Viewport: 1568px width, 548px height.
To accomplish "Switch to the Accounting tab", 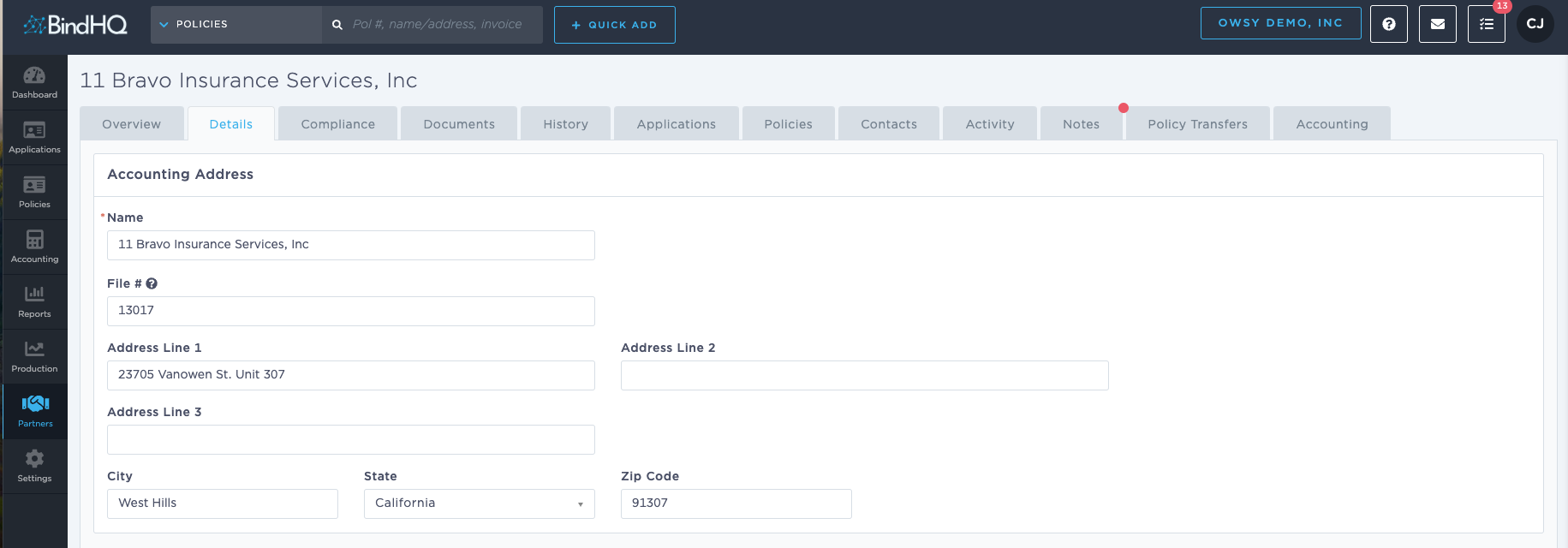I will [x=1333, y=123].
